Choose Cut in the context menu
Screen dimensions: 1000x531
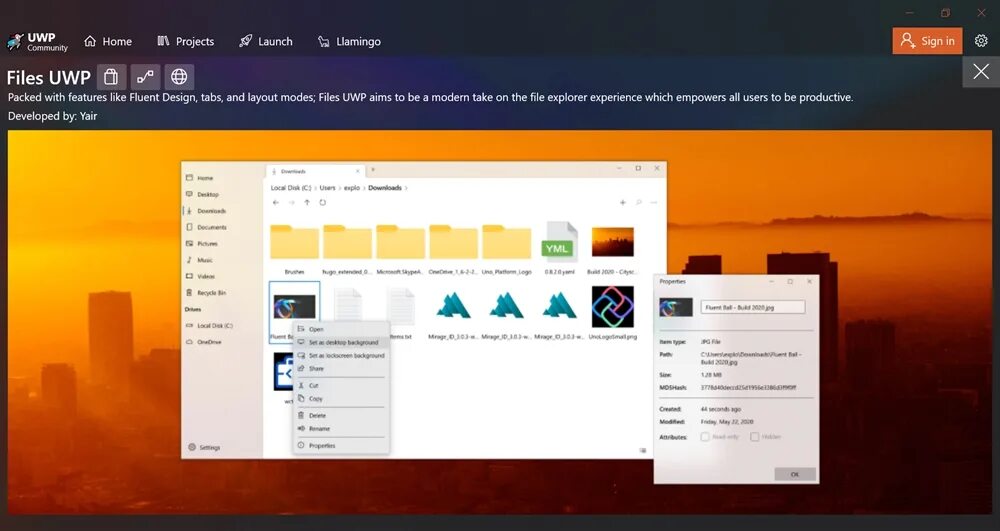[341, 386]
